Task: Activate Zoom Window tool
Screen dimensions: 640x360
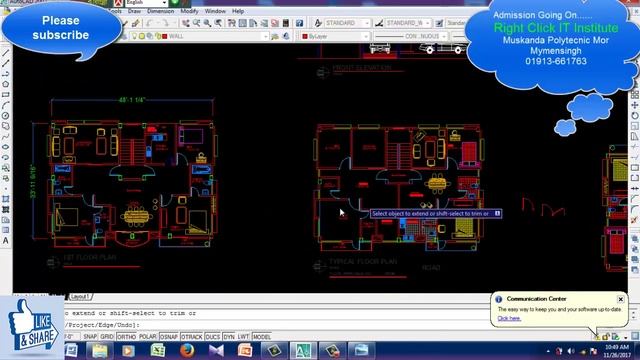Action: [208, 23]
